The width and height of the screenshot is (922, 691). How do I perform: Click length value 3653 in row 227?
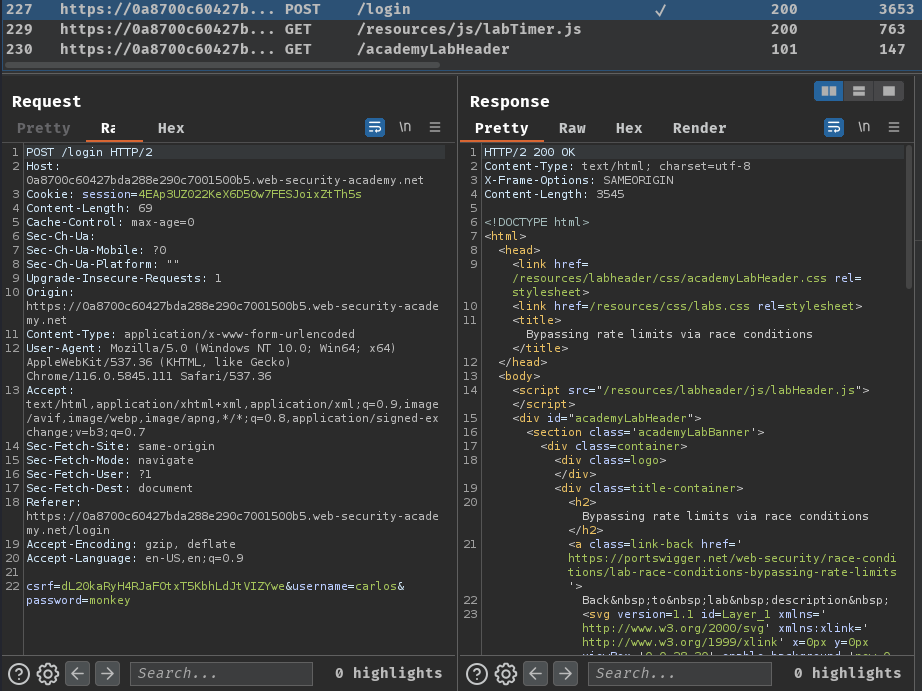896,9
